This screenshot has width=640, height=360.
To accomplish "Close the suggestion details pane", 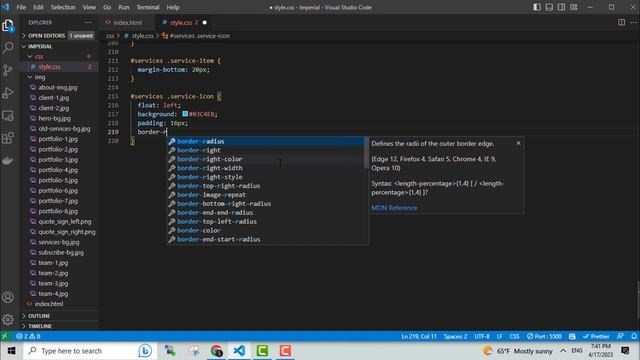I will (x=518, y=143).
